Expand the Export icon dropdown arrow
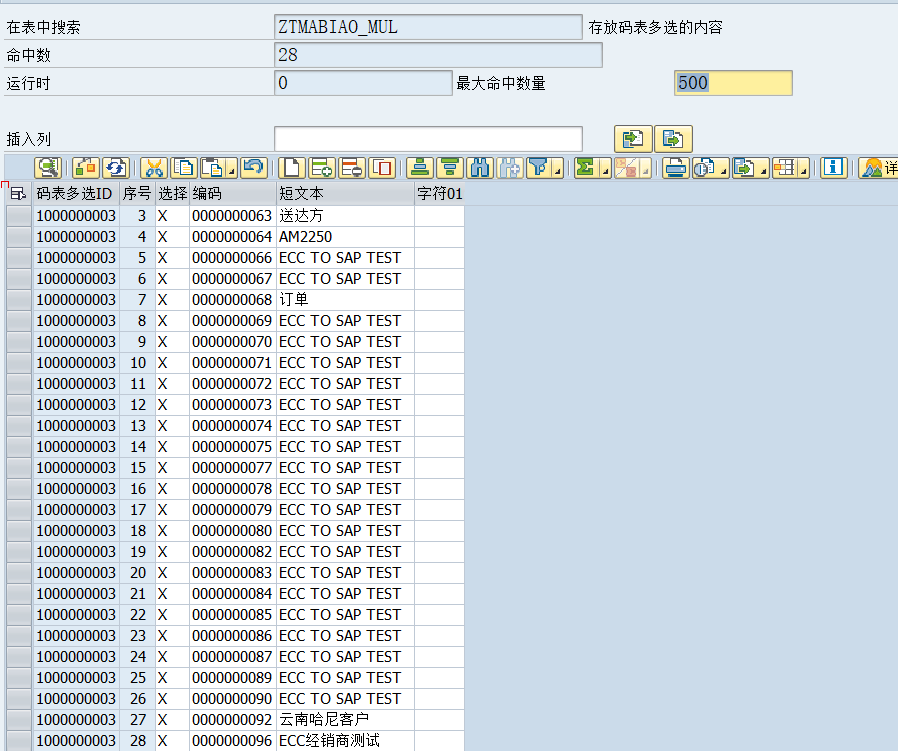The image size is (898, 751). (x=763, y=170)
